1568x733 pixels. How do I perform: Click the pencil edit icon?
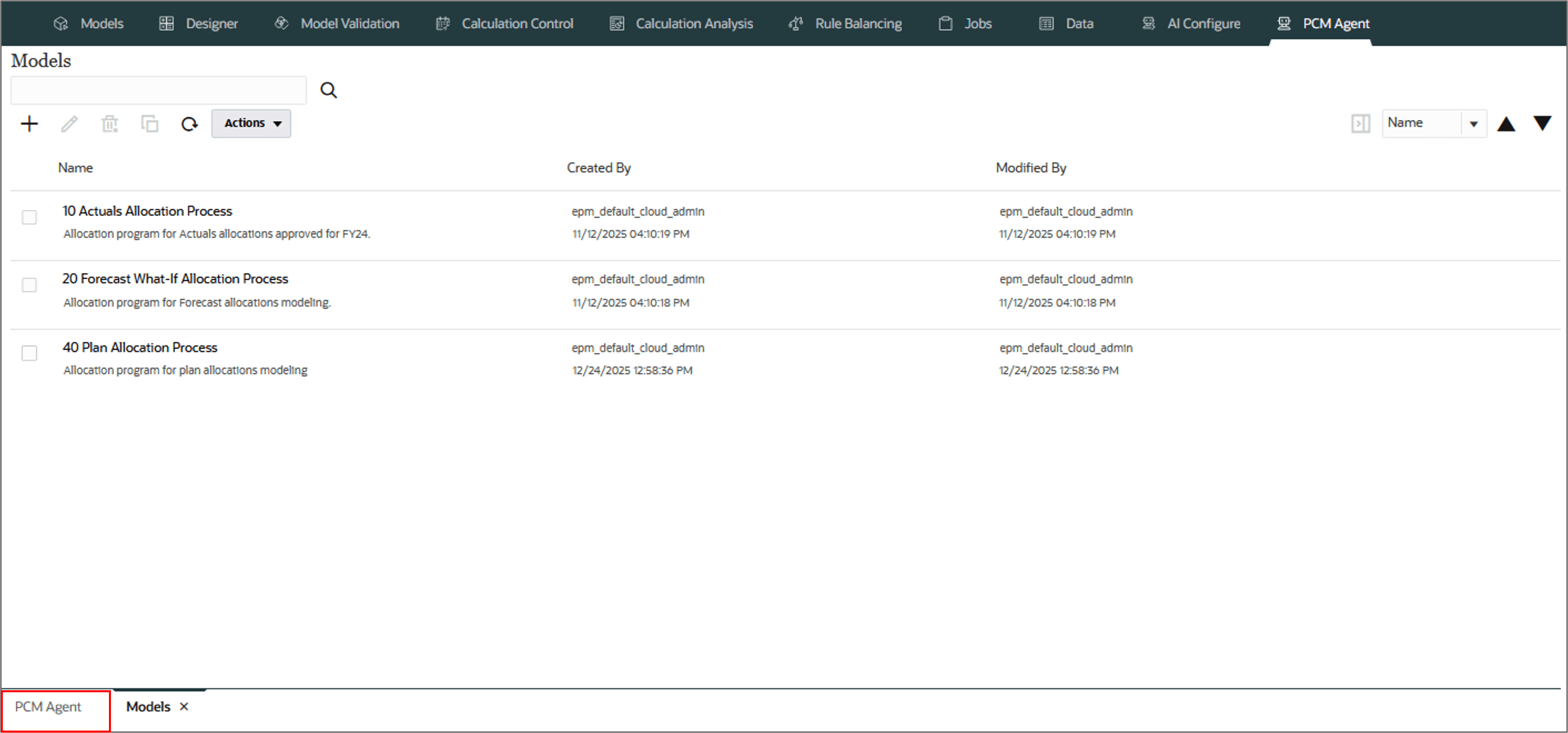pos(69,124)
